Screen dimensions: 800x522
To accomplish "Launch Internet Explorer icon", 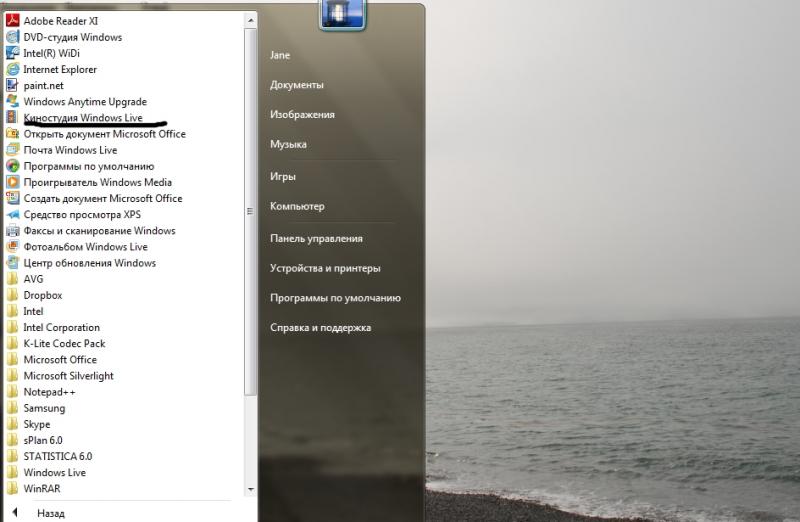I will 12,69.
